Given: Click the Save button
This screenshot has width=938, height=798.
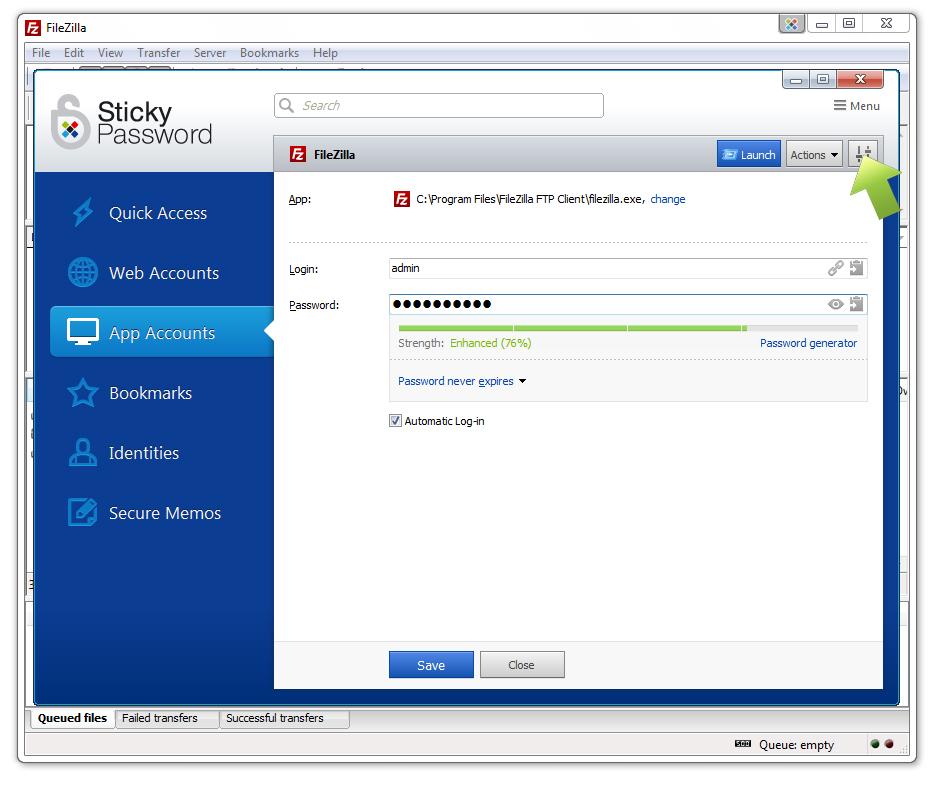Looking at the screenshot, I should (x=431, y=665).
